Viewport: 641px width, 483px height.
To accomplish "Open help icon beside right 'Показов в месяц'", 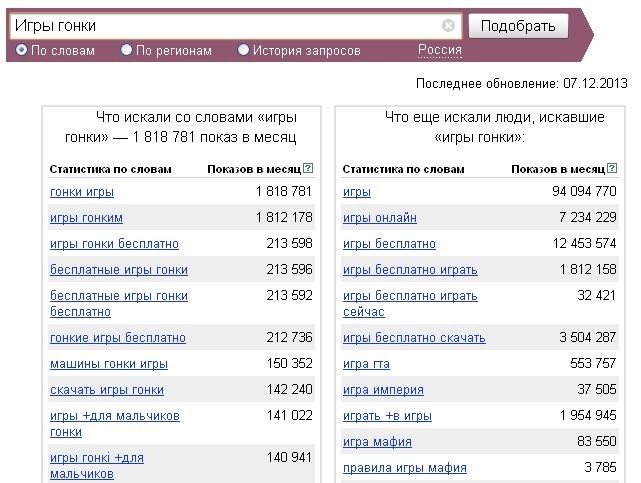I will click(x=612, y=168).
